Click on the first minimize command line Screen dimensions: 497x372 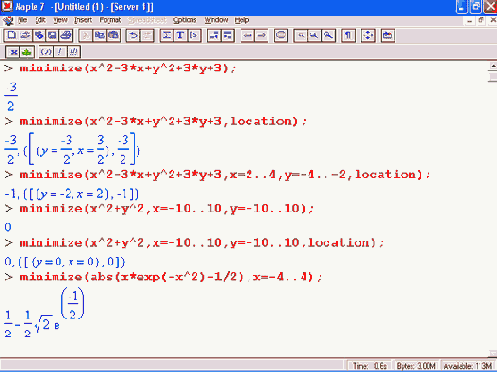tap(128, 68)
